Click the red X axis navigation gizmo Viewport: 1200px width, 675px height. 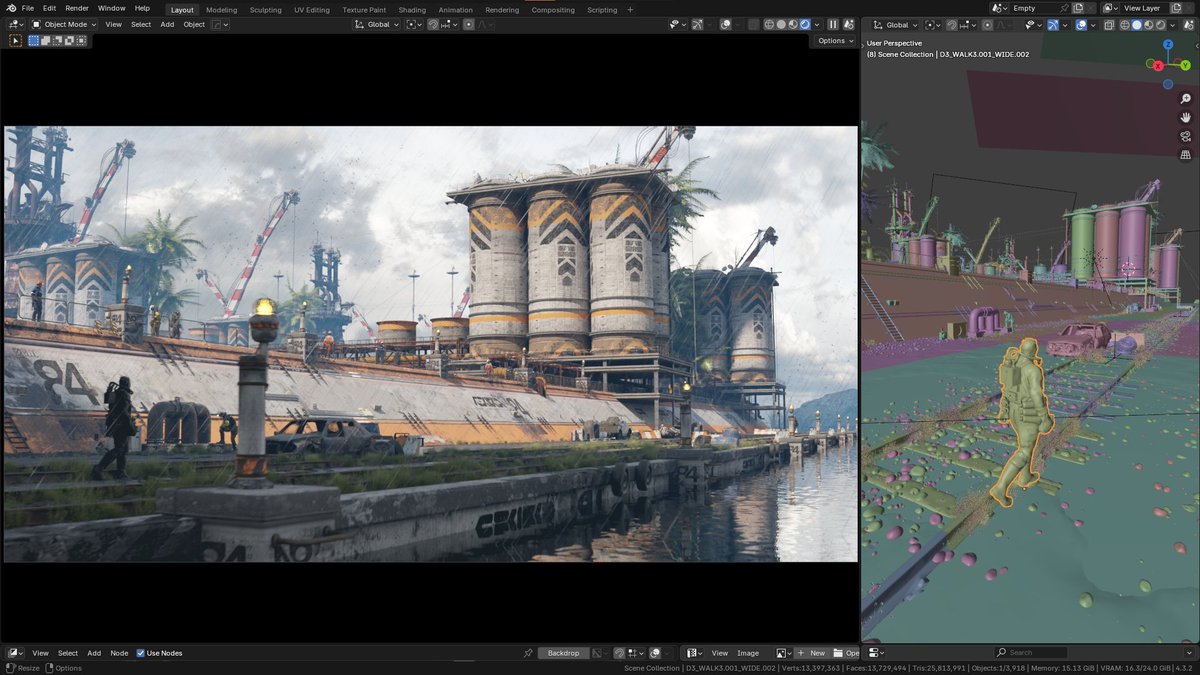[1158, 66]
